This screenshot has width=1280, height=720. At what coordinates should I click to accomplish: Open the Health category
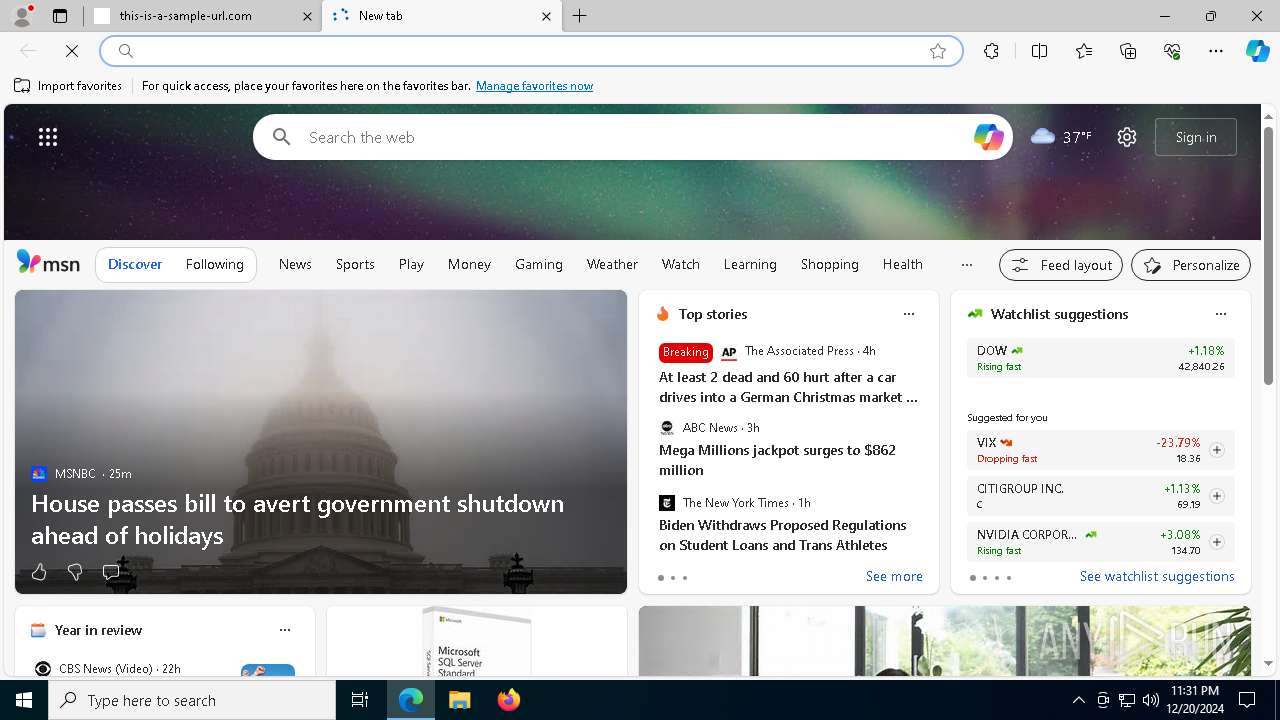[x=903, y=264]
